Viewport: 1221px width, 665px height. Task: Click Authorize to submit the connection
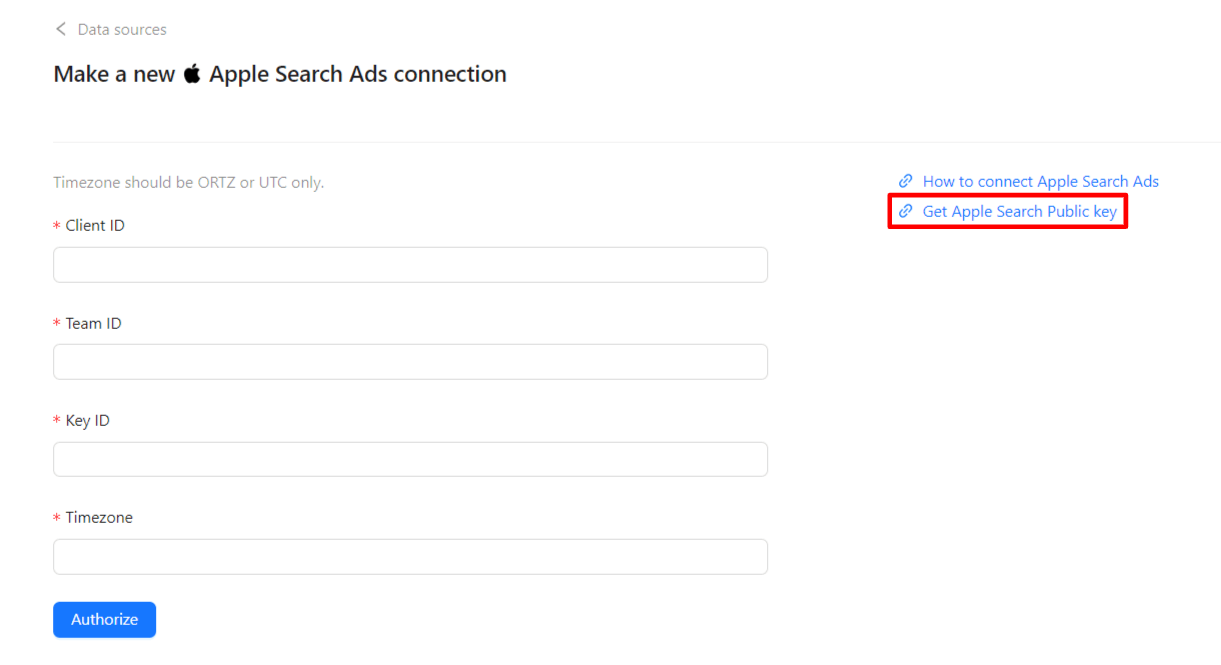click(104, 619)
